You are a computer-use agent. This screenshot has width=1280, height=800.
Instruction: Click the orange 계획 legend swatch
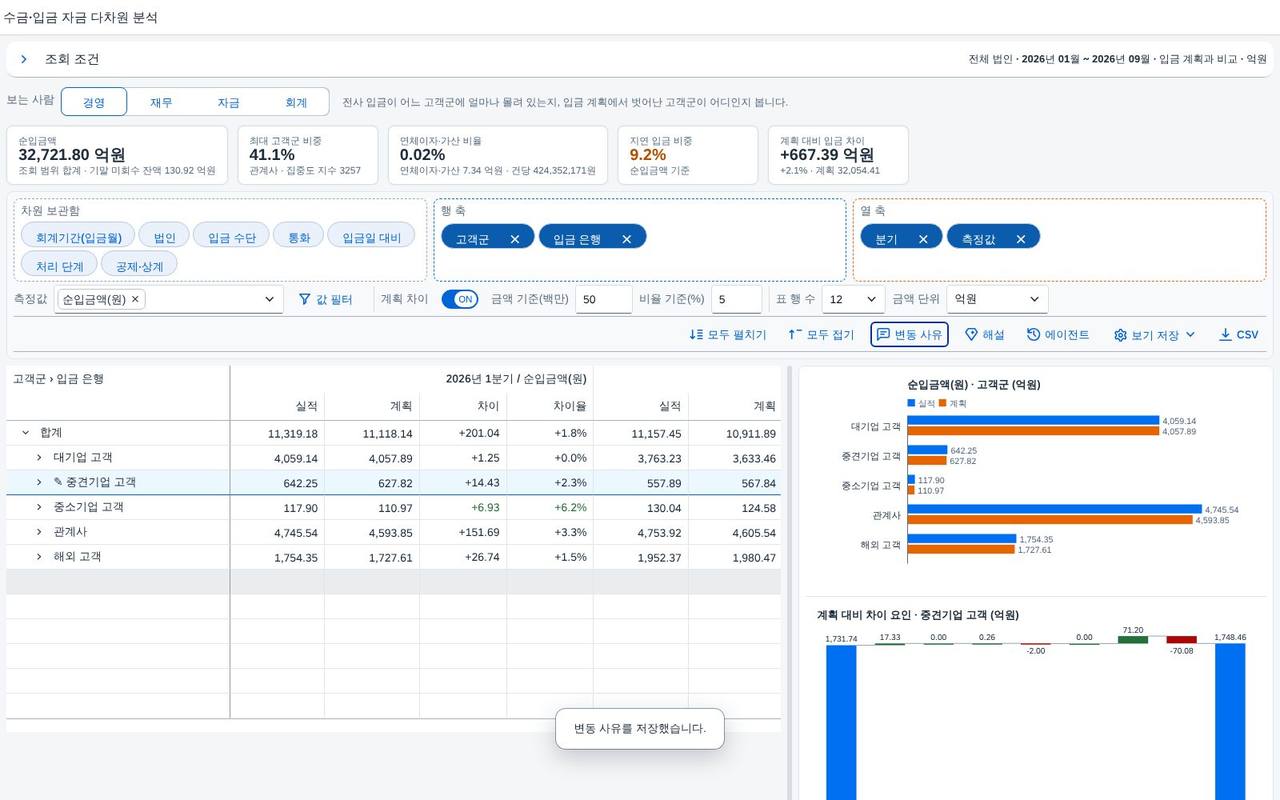[942, 403]
